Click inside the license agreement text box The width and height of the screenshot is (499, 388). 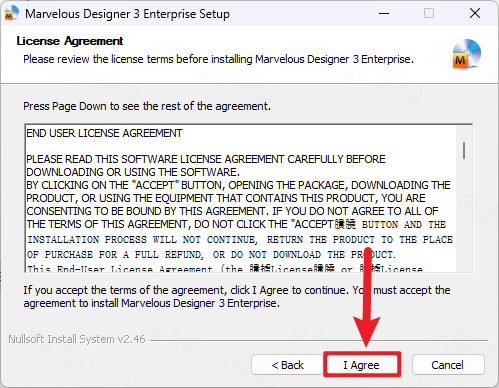coord(248,198)
